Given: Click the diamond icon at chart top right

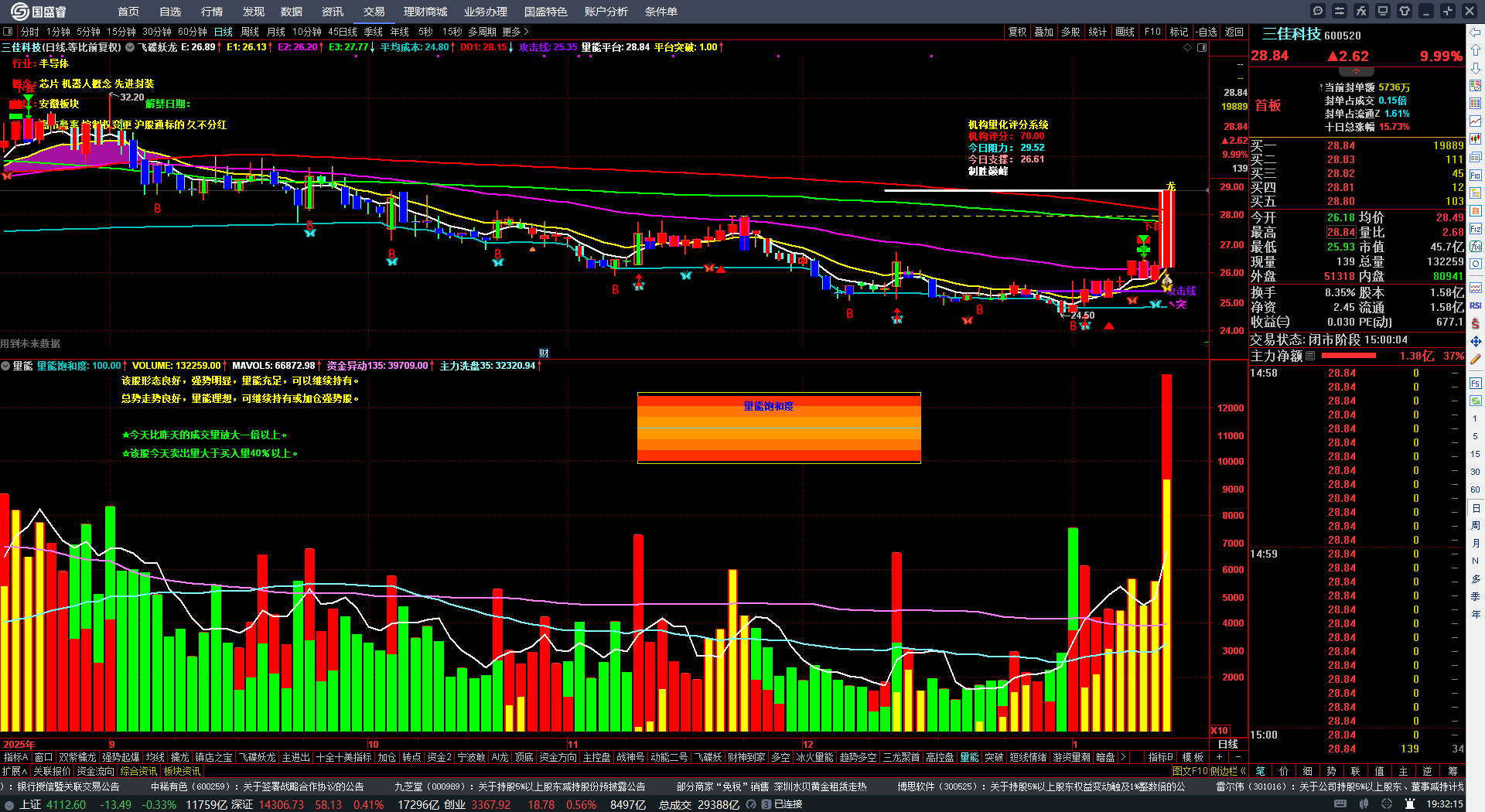Looking at the screenshot, I should [x=1187, y=47].
